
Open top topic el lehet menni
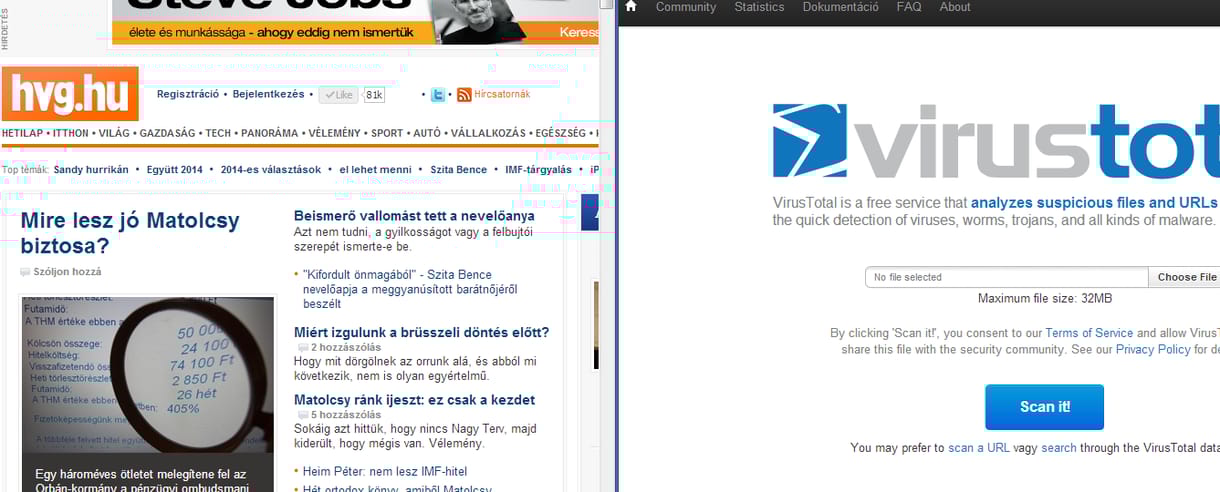click(375, 170)
